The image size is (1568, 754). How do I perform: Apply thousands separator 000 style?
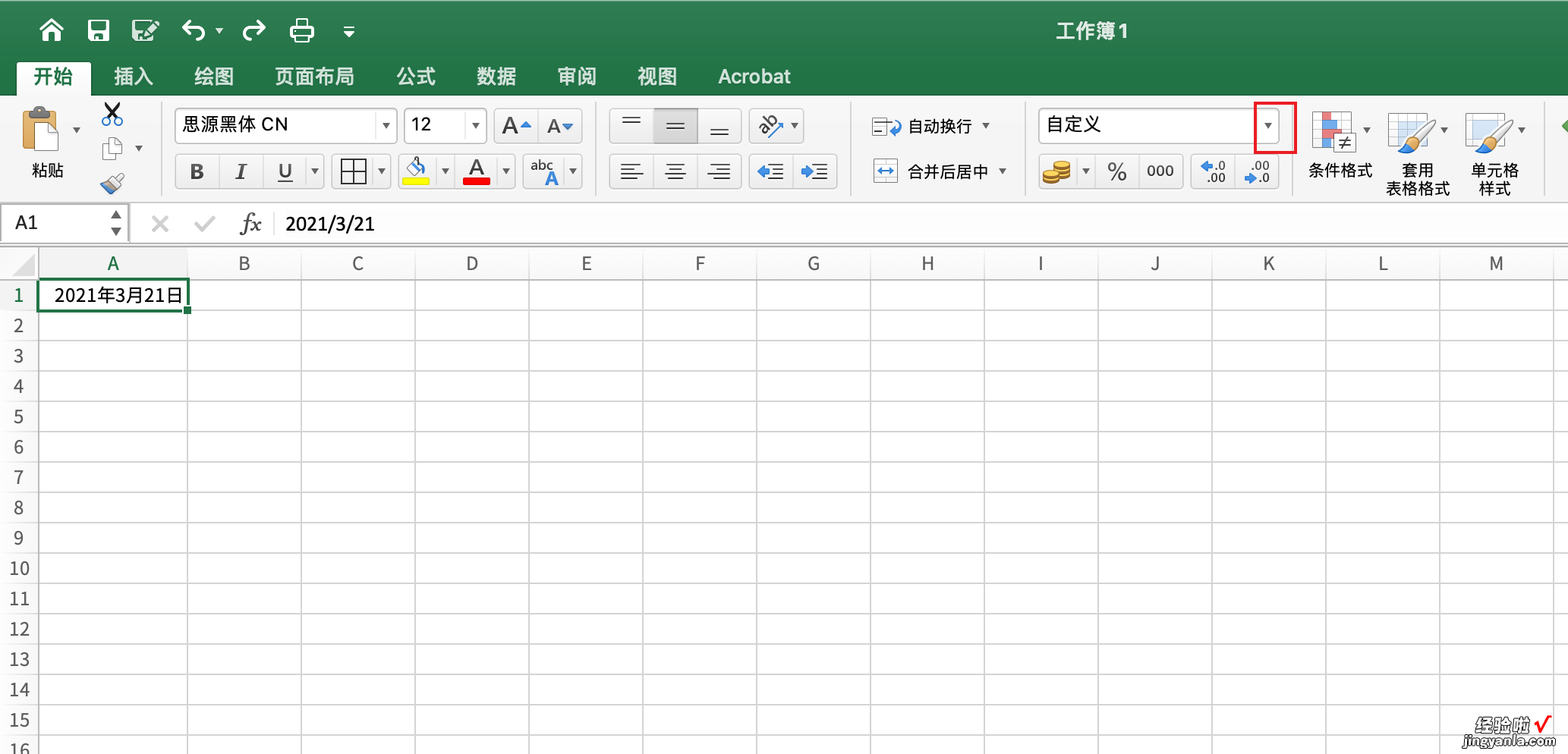[x=1160, y=171]
